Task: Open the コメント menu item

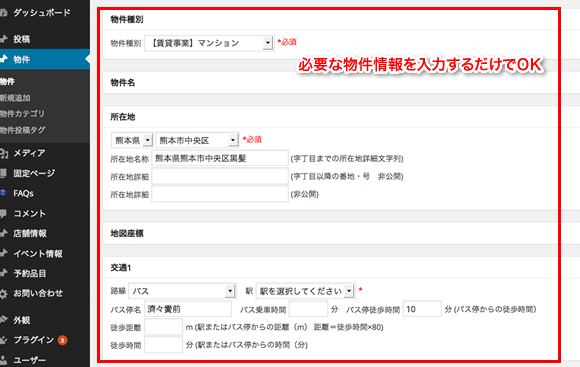Action: [x=30, y=213]
